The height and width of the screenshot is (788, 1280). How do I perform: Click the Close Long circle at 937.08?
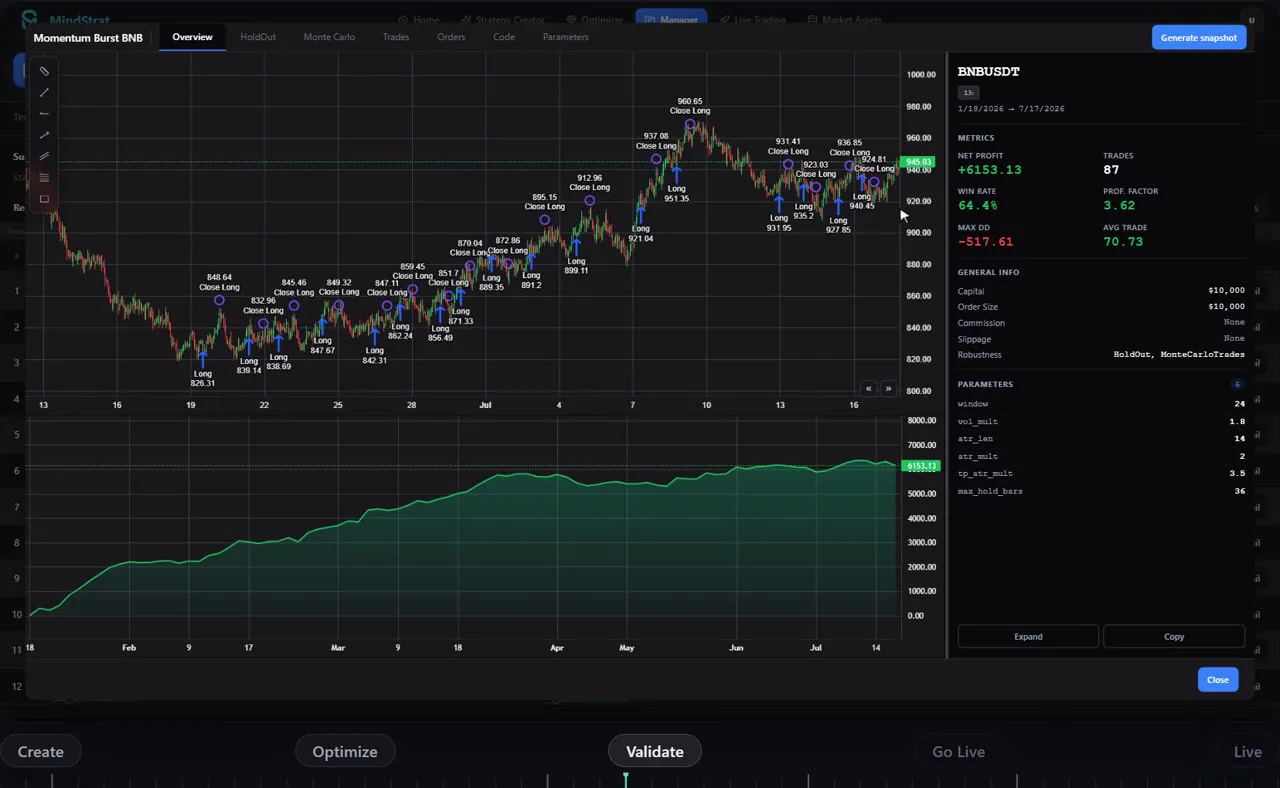(656, 158)
